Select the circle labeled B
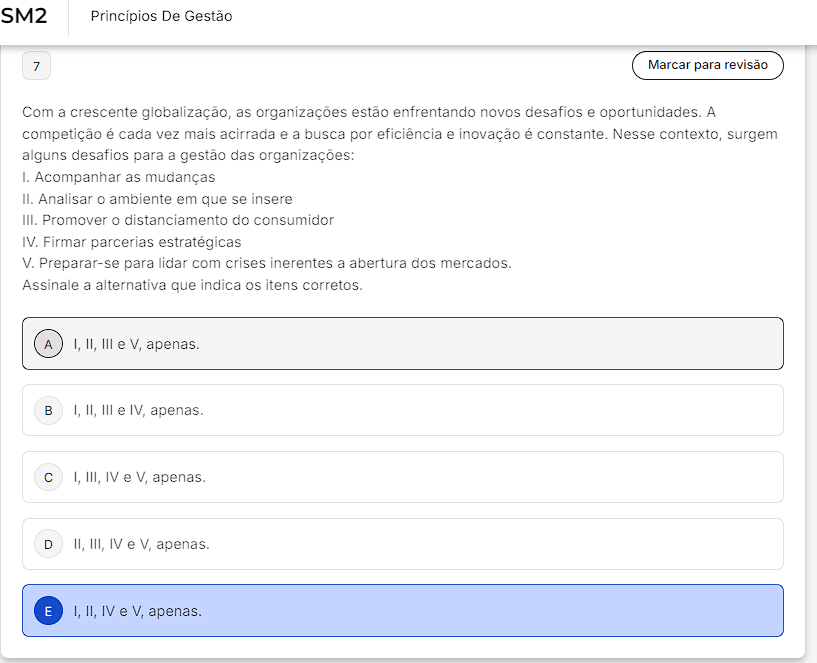817x663 pixels. tap(48, 411)
